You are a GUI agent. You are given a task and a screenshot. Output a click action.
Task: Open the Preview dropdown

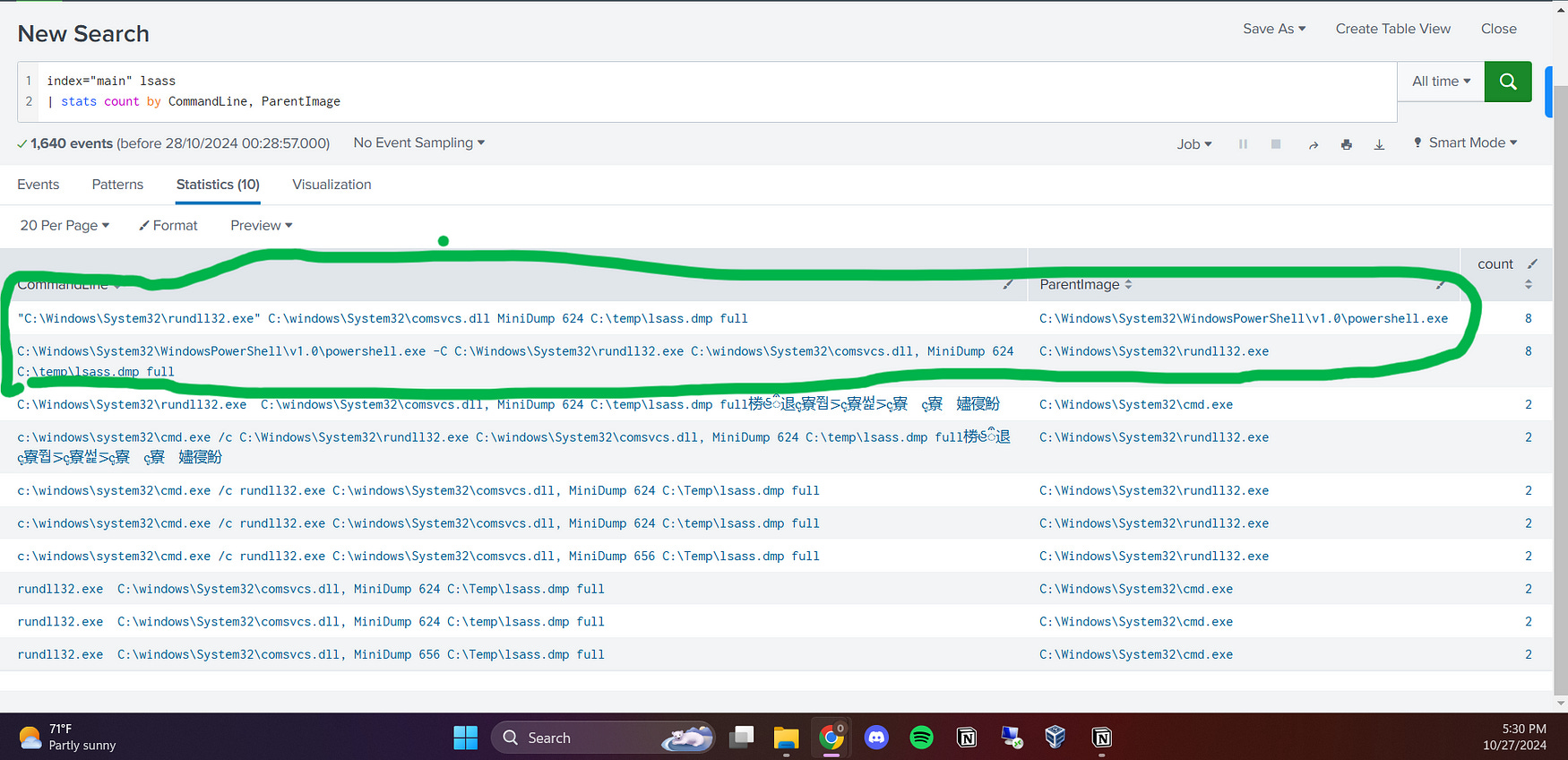262,225
